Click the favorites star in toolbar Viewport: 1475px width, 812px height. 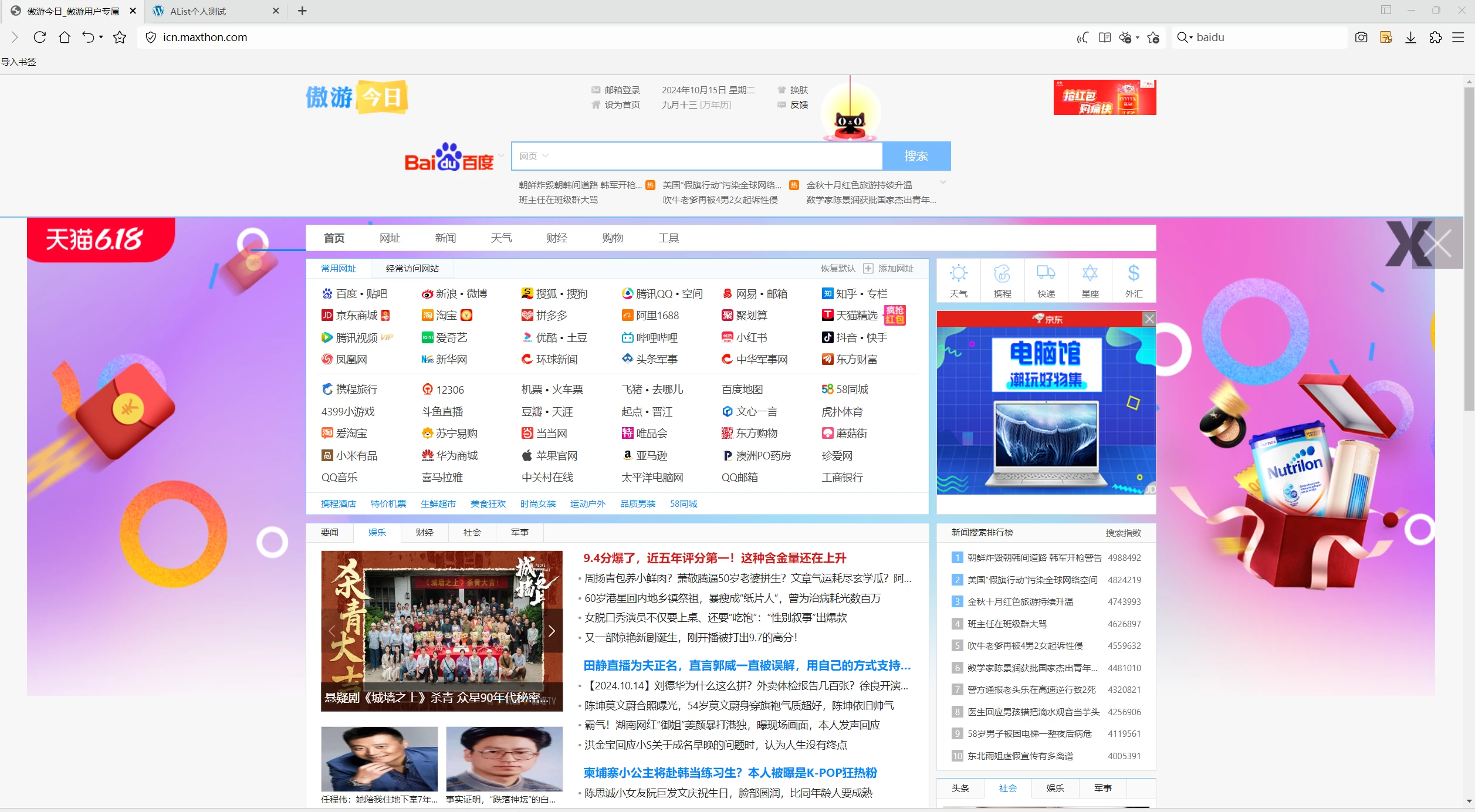(120, 37)
